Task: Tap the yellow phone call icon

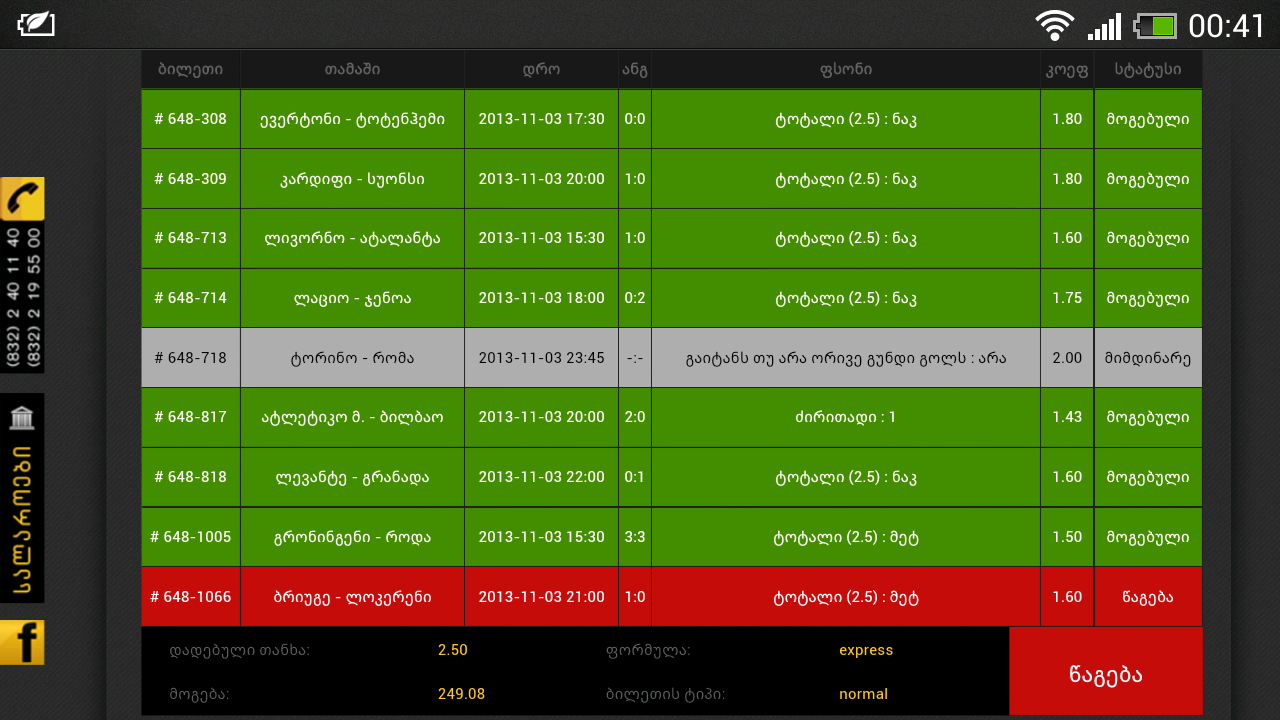Action: (22, 198)
